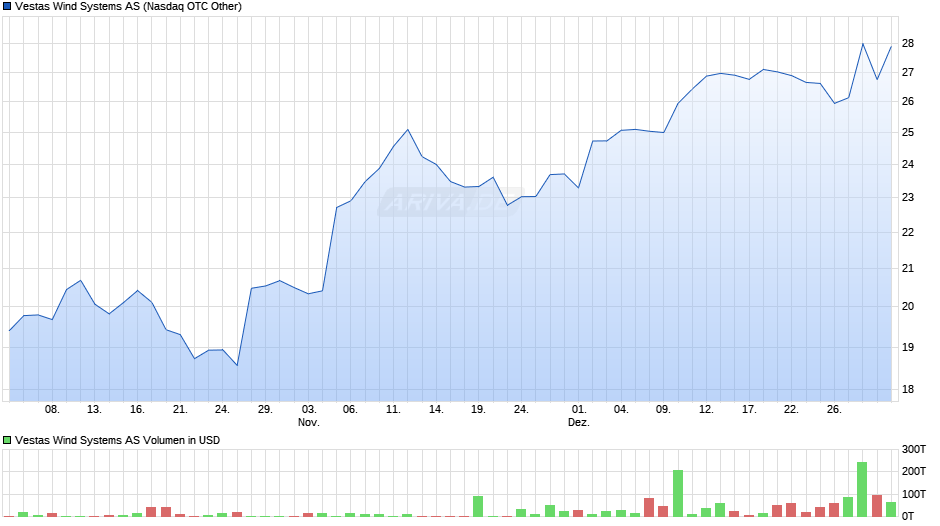
Task: Click the price axis label 27
Action: pos(908,72)
